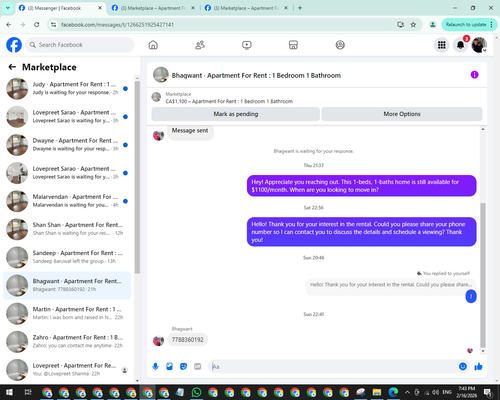Screen dimensions: 500x400
Task: Switch to the third tab, Marketplace
Action: pyautogui.click(x=246, y=8)
